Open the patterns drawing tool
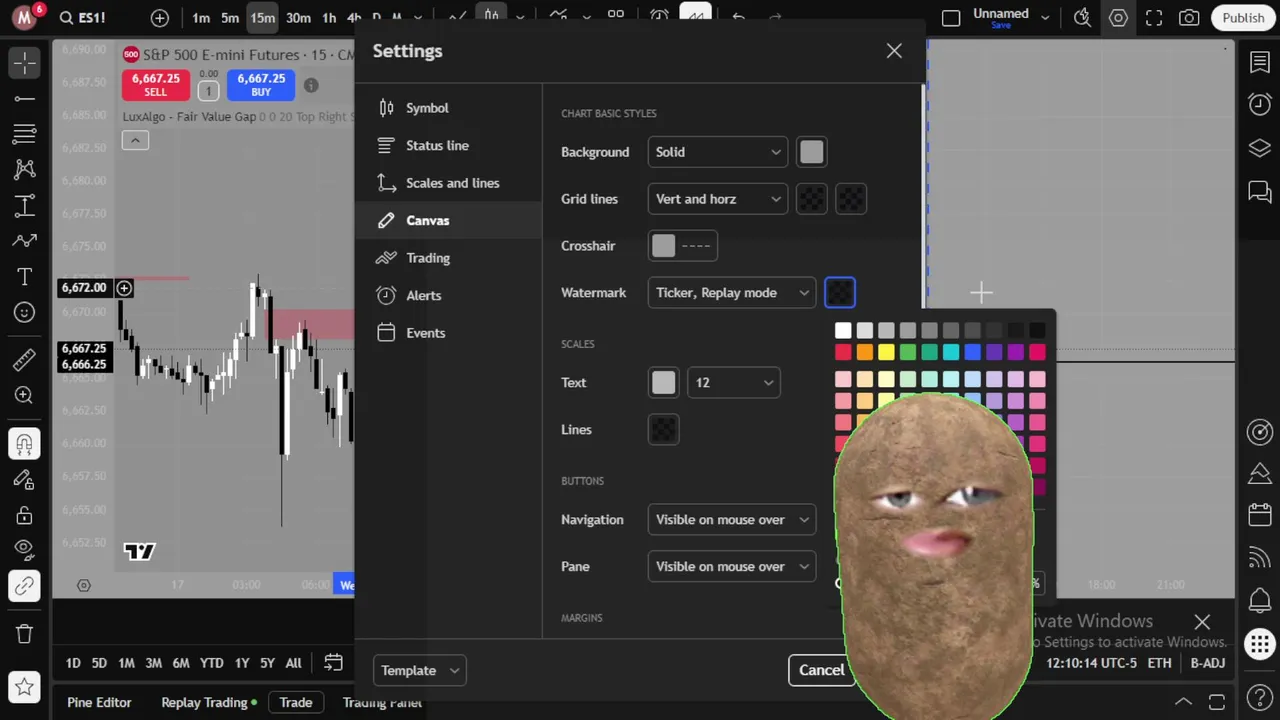The image size is (1280, 720). coord(24,169)
